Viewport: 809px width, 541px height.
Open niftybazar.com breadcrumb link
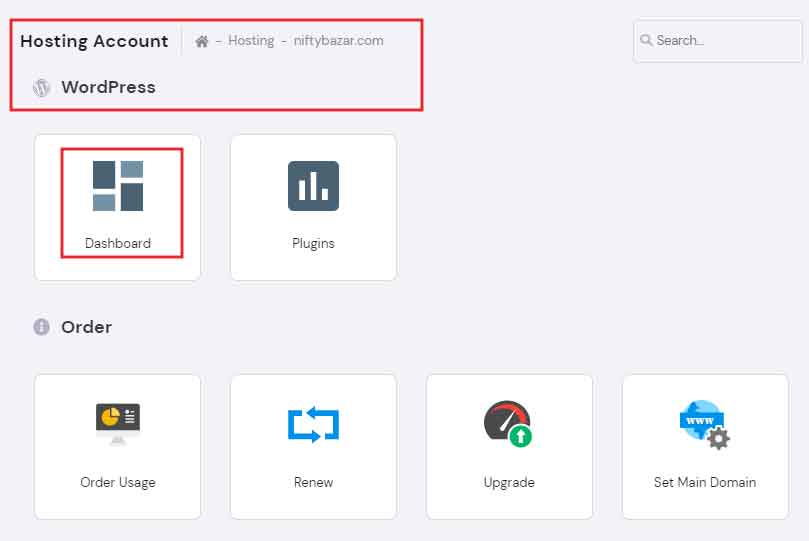pos(338,41)
